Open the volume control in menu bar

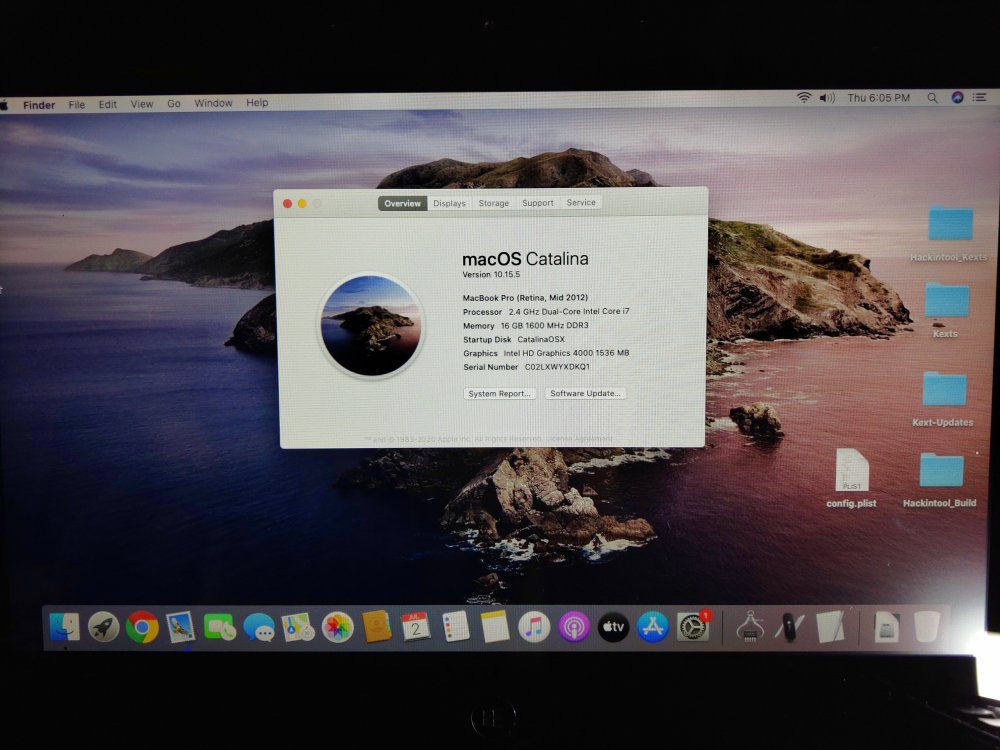pyautogui.click(x=827, y=98)
